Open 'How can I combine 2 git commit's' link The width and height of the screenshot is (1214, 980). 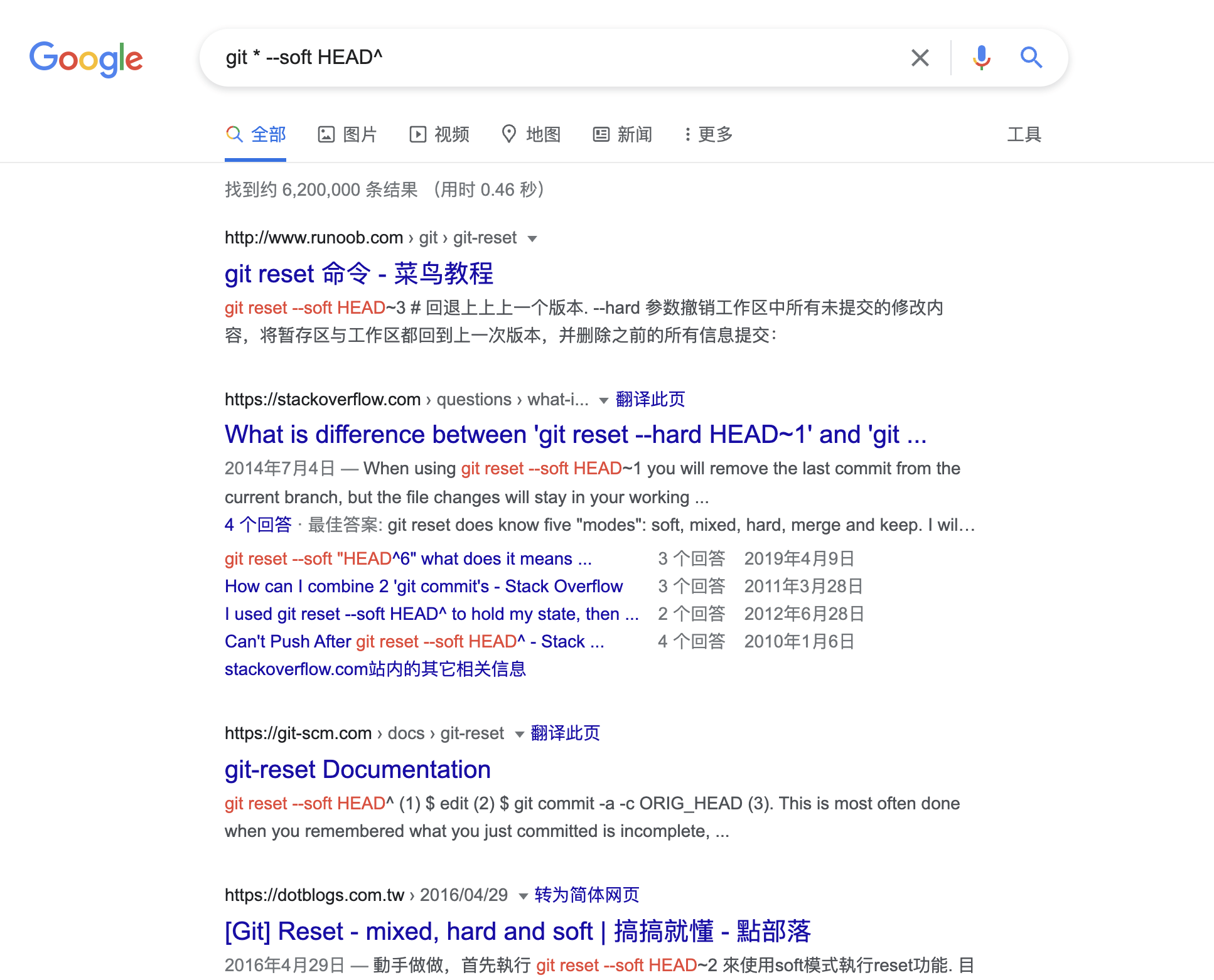[423, 586]
